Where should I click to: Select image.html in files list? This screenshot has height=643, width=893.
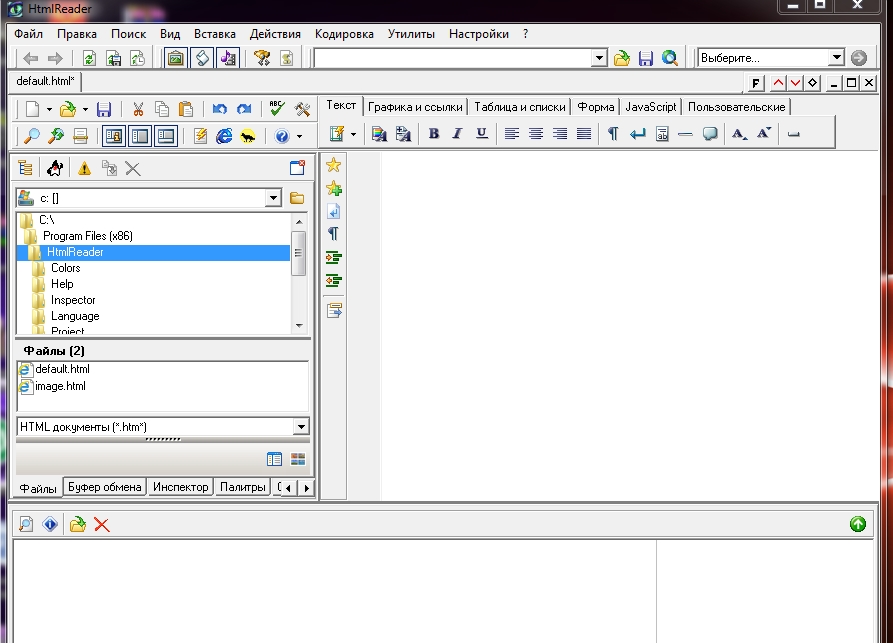pos(60,386)
